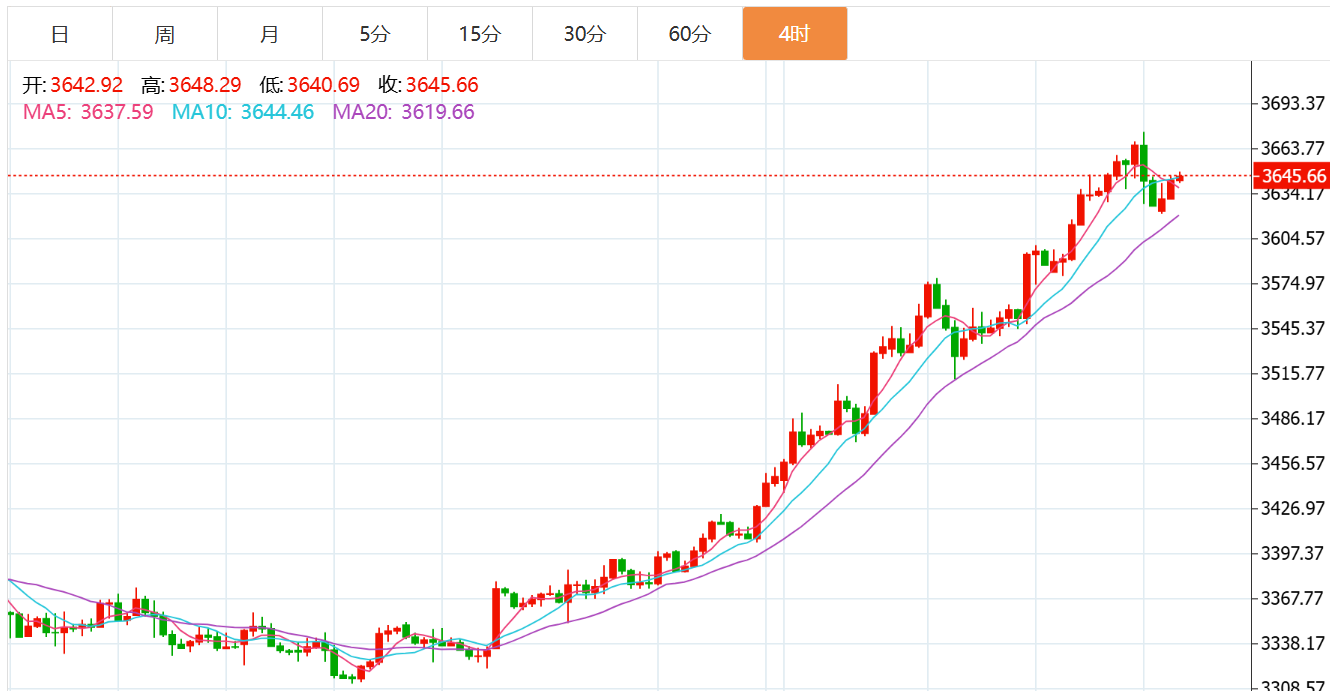Image resolution: width=1330 pixels, height=691 pixels.
Task: Select the 15分 interval tab
Action: [480, 34]
